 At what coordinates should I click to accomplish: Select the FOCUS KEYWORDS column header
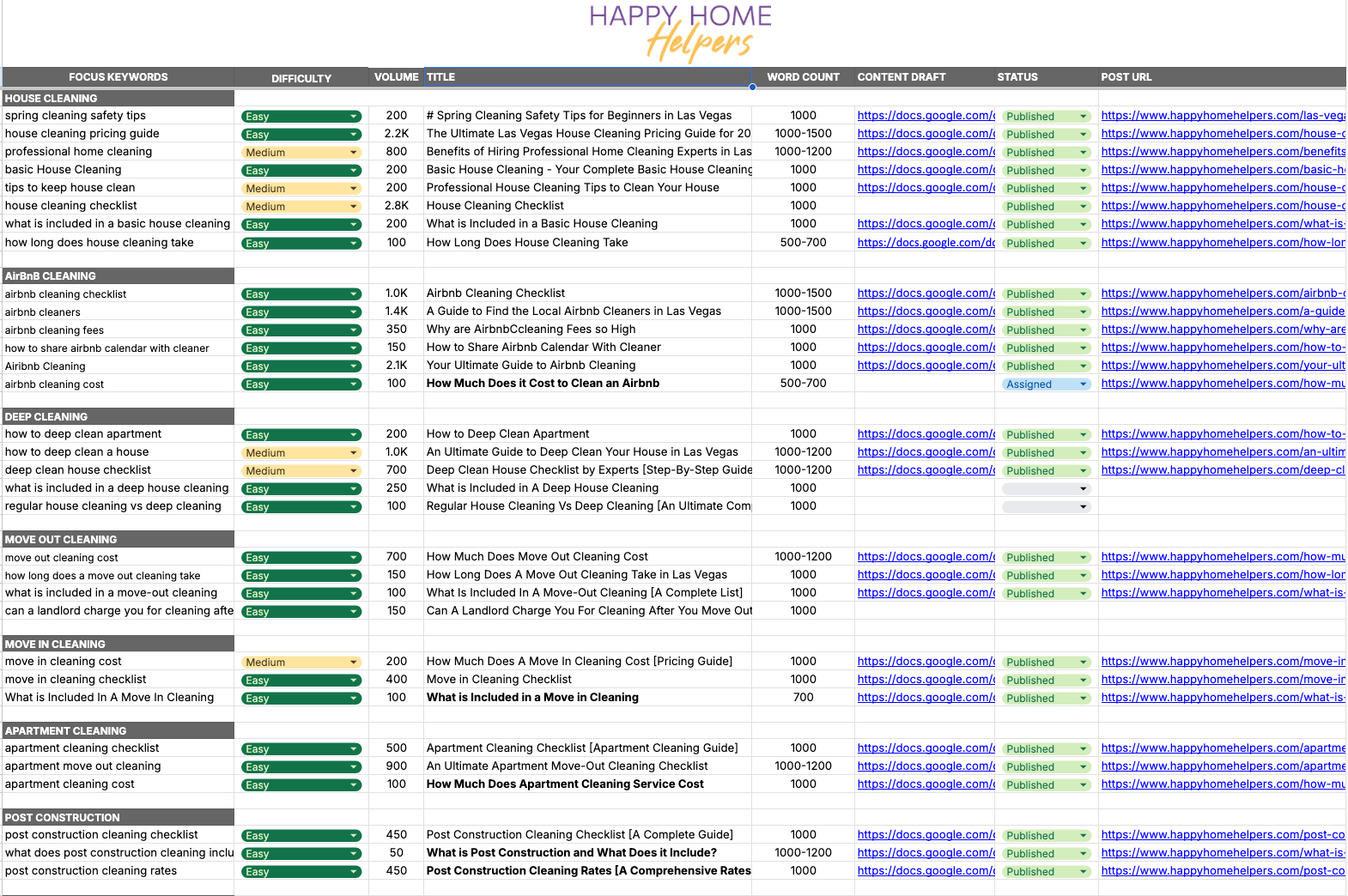[x=118, y=77]
